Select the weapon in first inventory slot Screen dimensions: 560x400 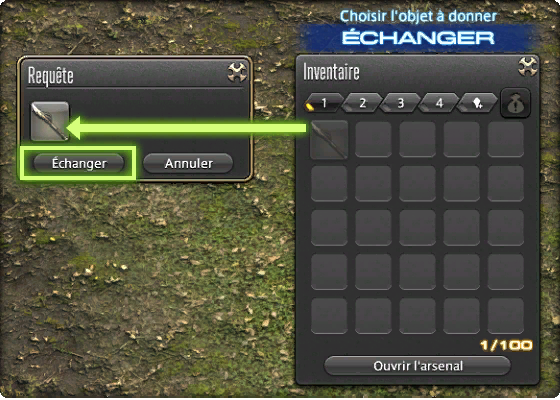click(x=329, y=139)
